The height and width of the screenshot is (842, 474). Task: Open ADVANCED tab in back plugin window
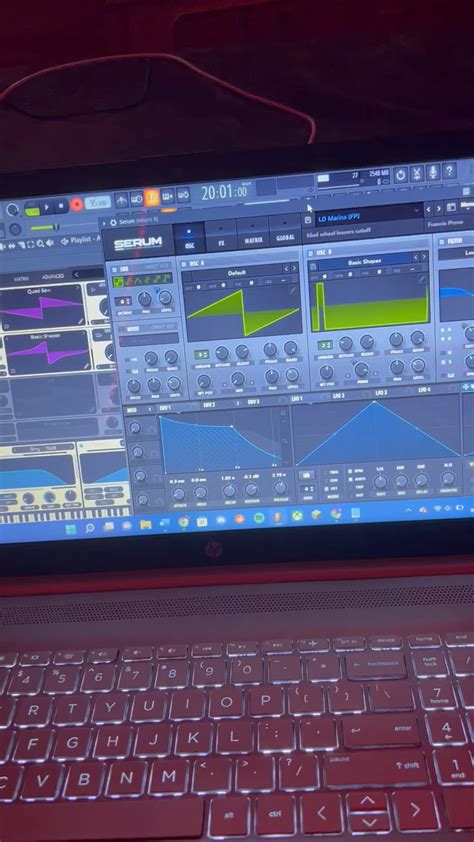(53, 276)
